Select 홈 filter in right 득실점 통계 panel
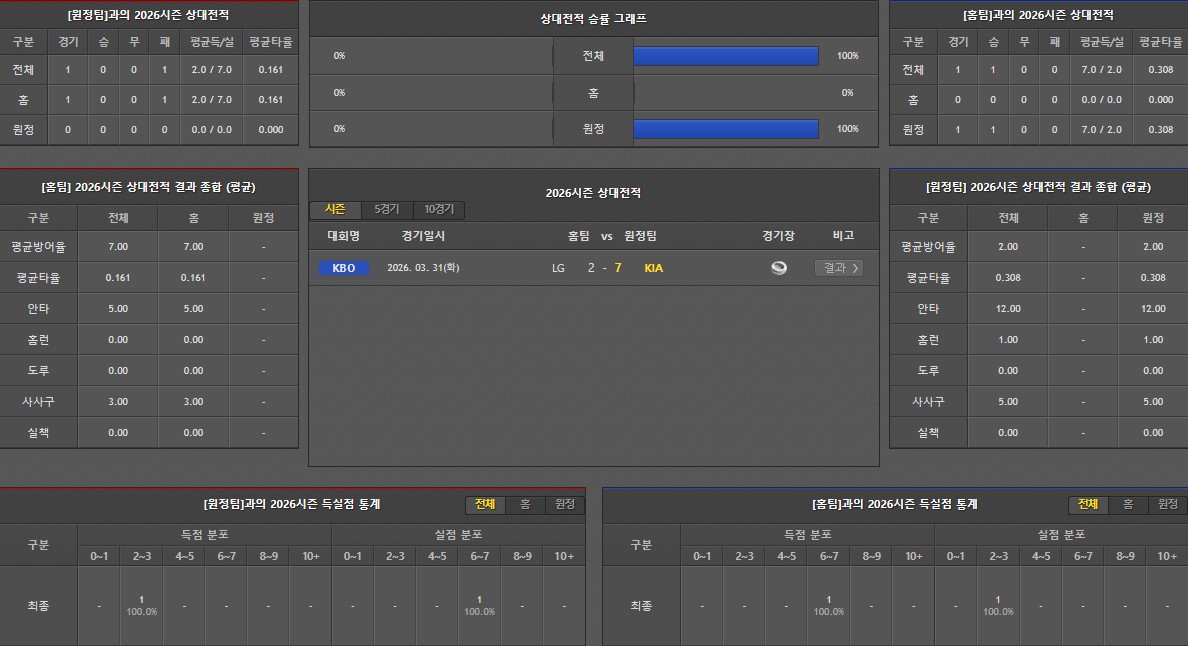Viewport: 1188px width, 646px height. (1128, 505)
